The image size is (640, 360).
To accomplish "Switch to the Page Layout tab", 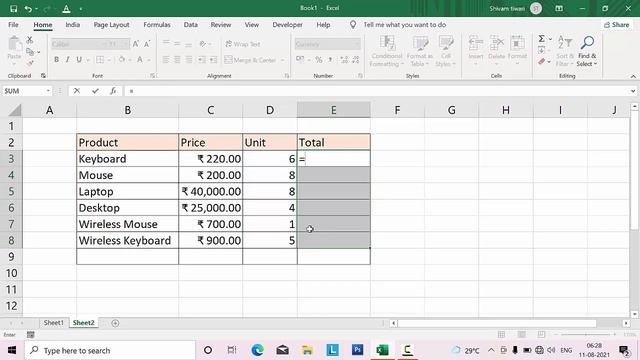I will (111, 25).
